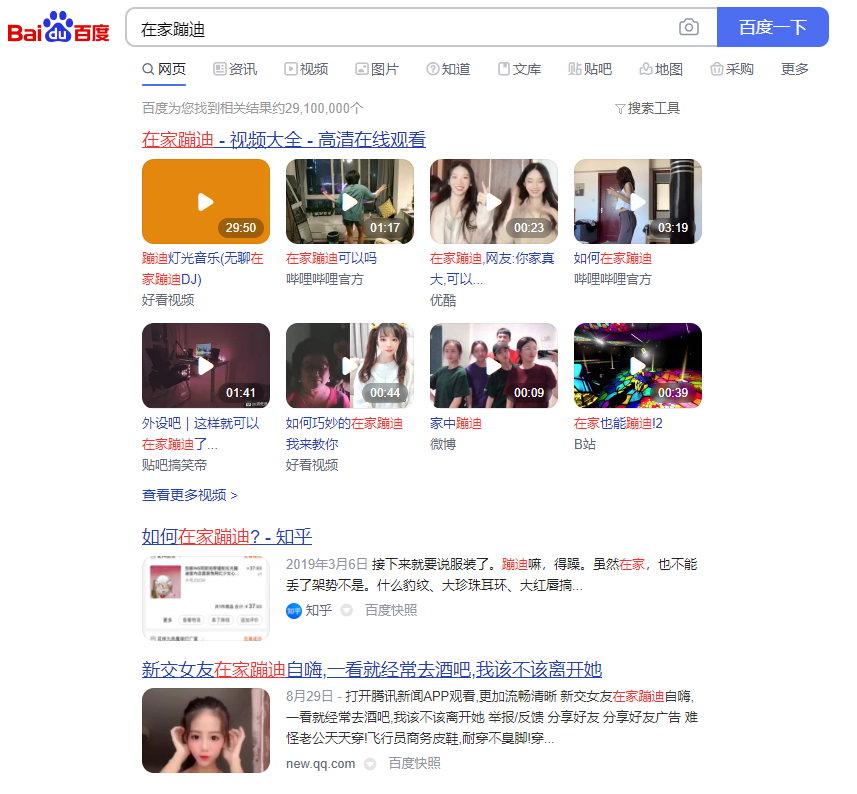Click the Zhihu source icon
Viewport: 857px width, 794px height.
[x=294, y=610]
